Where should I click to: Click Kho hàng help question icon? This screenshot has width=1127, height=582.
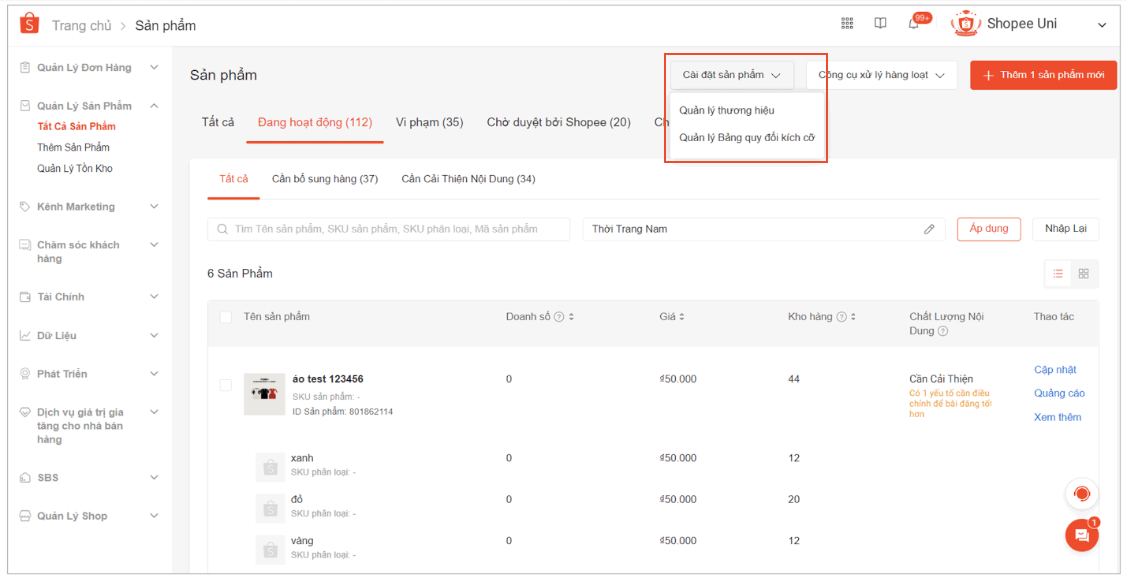842,317
